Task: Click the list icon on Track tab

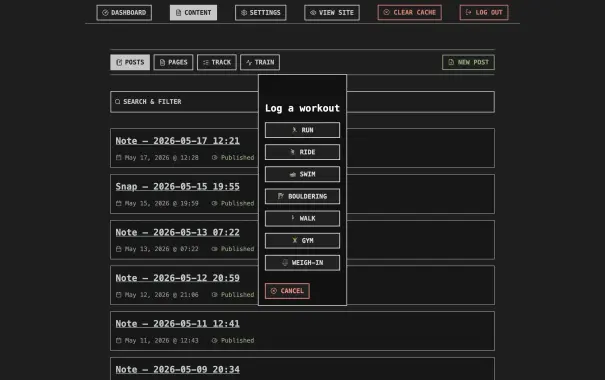Action: tap(206, 62)
